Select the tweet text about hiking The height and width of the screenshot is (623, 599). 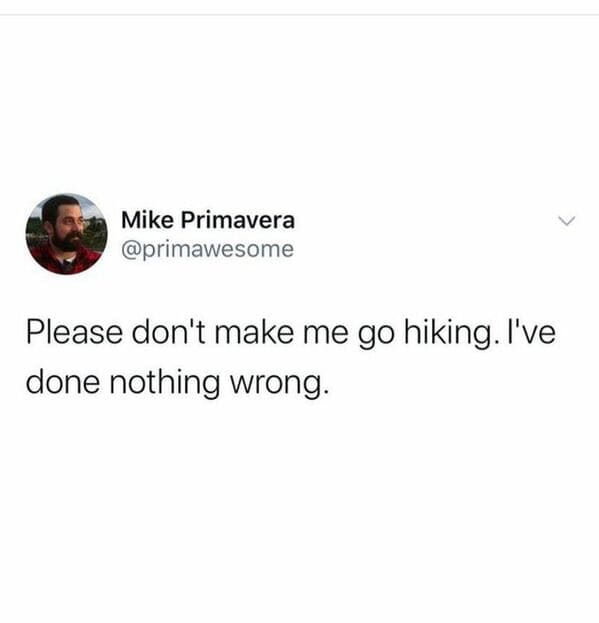(290, 357)
